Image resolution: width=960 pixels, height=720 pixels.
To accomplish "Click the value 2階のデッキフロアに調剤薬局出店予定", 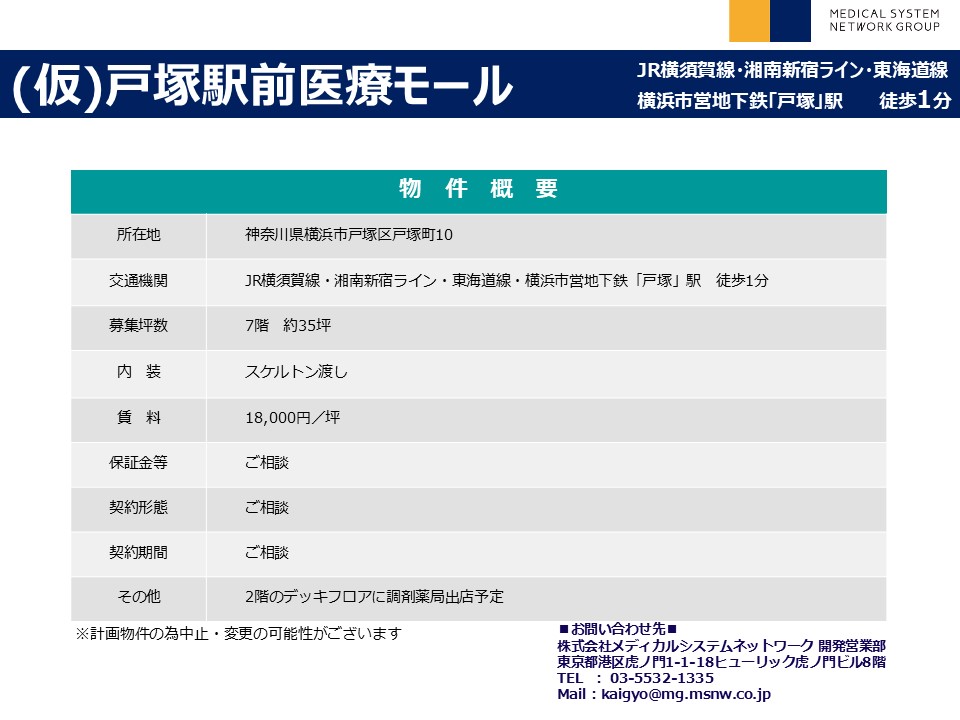I will pyautogui.click(x=374, y=596).
